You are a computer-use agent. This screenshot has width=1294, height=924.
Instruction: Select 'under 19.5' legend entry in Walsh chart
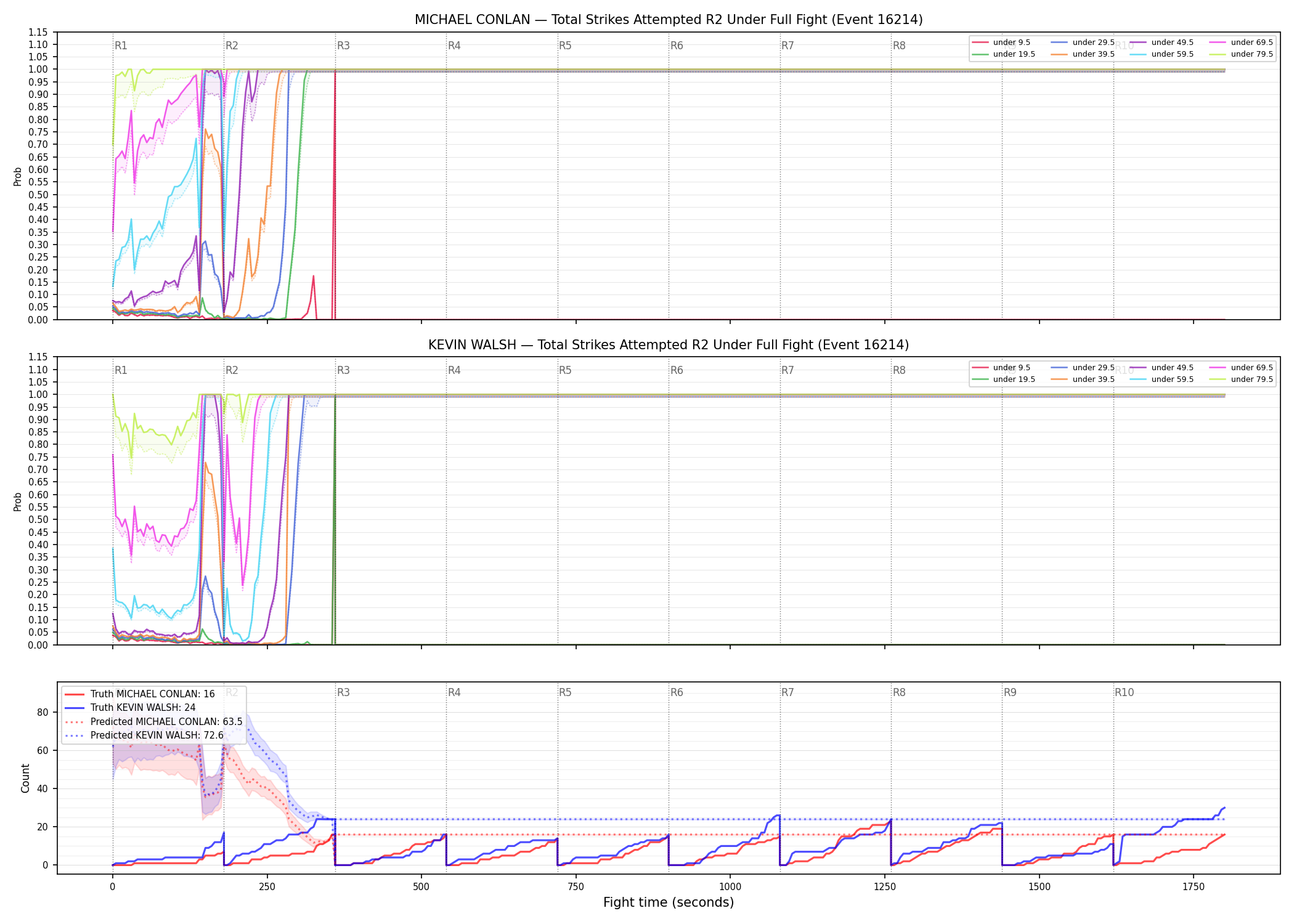coord(1003,379)
